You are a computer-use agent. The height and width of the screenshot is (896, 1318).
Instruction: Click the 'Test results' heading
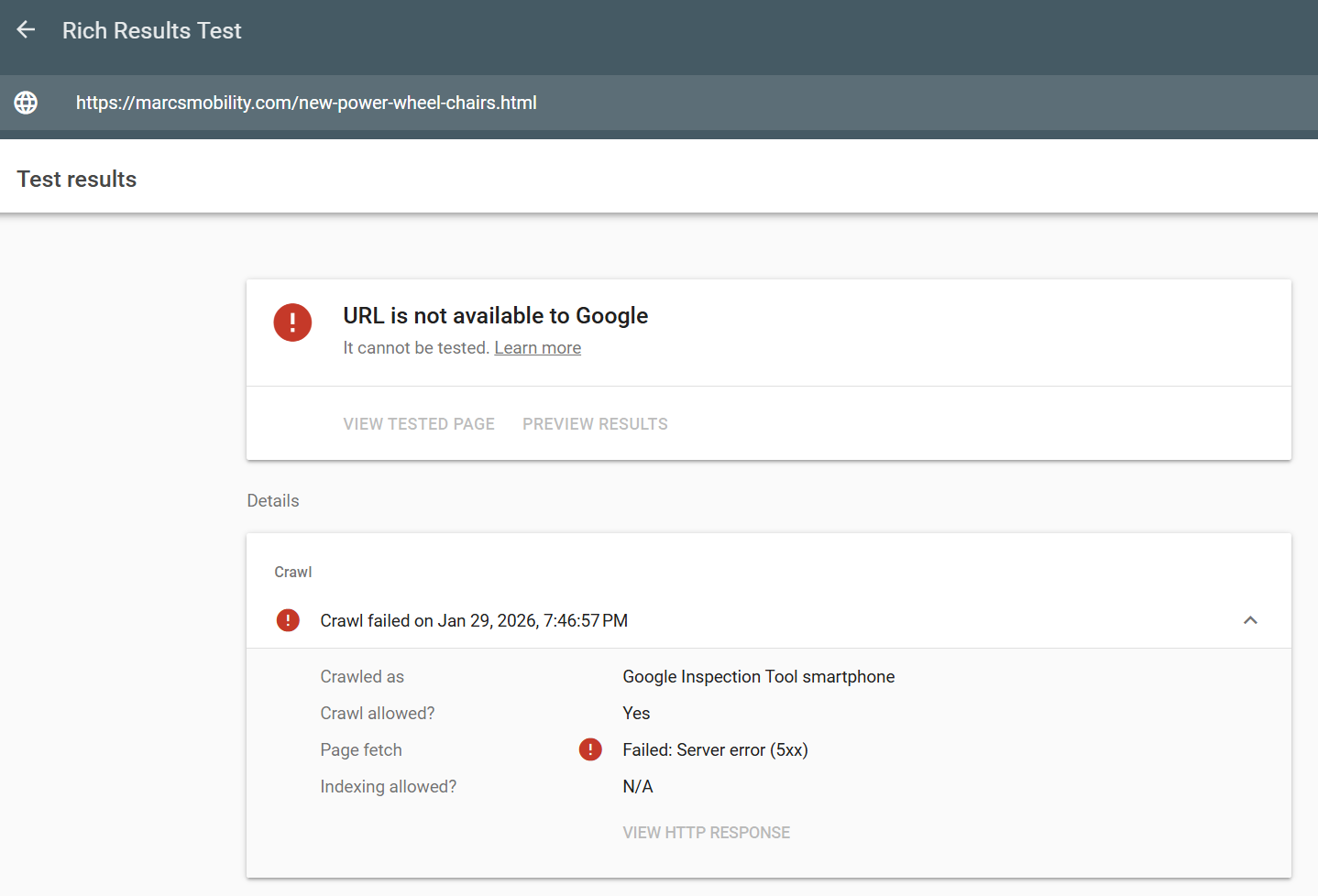click(x=76, y=180)
